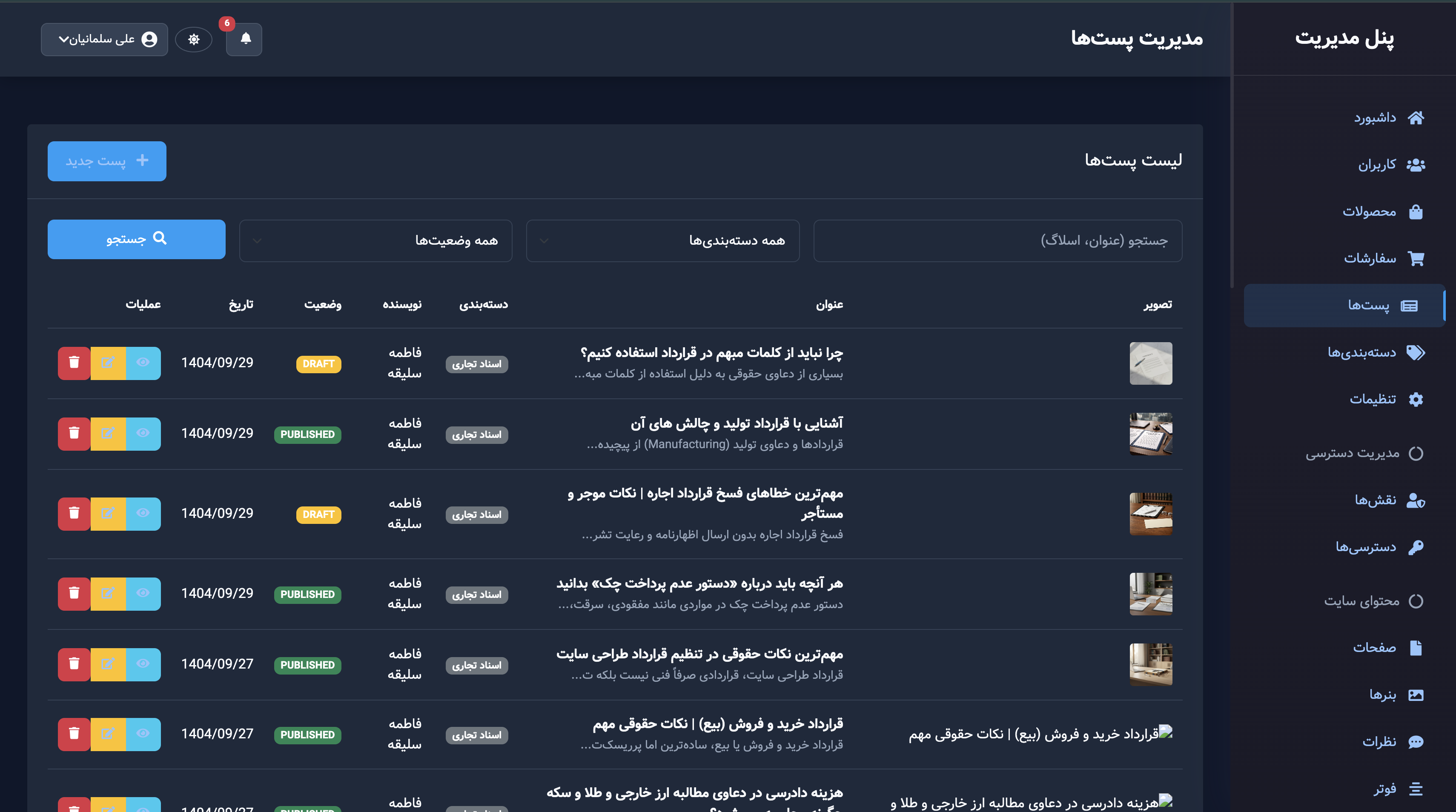This screenshot has width=1456, height=812.
Task: Expand the همه وضعیت‌ها status dropdown
Action: pos(375,240)
